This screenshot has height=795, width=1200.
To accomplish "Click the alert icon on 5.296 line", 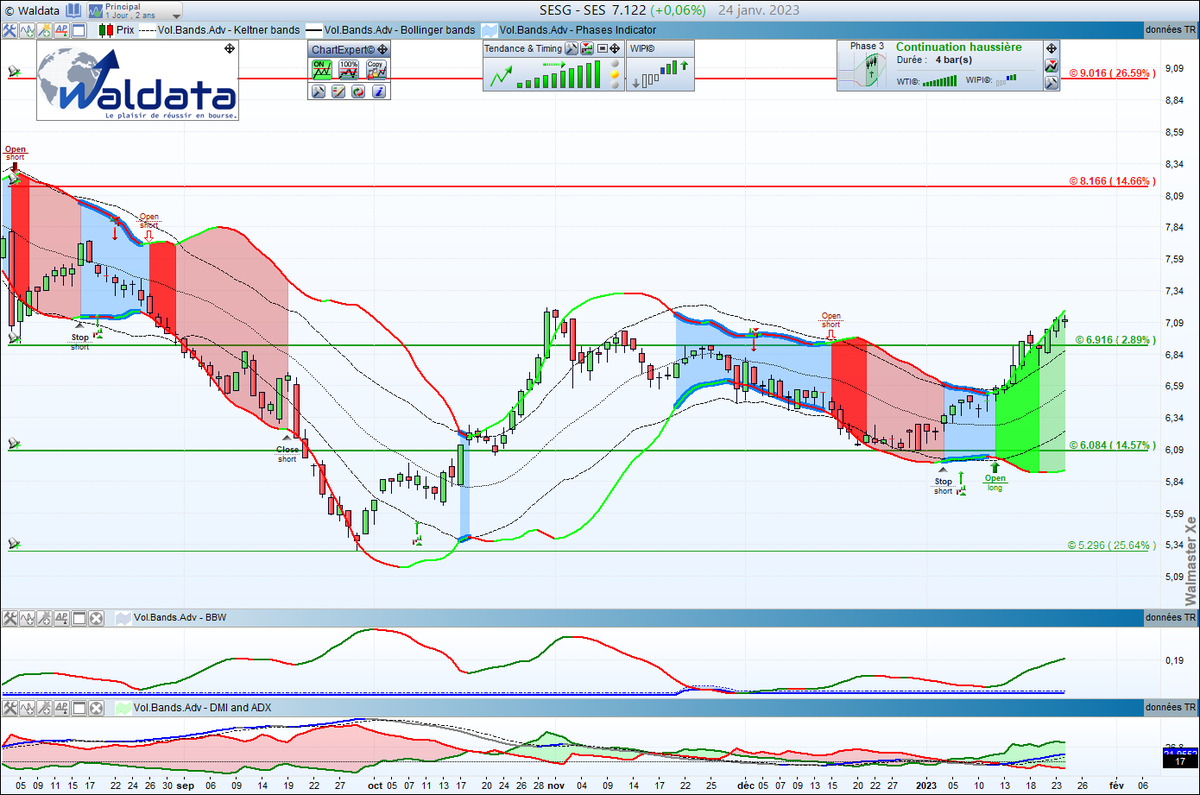I will (x=14, y=545).
